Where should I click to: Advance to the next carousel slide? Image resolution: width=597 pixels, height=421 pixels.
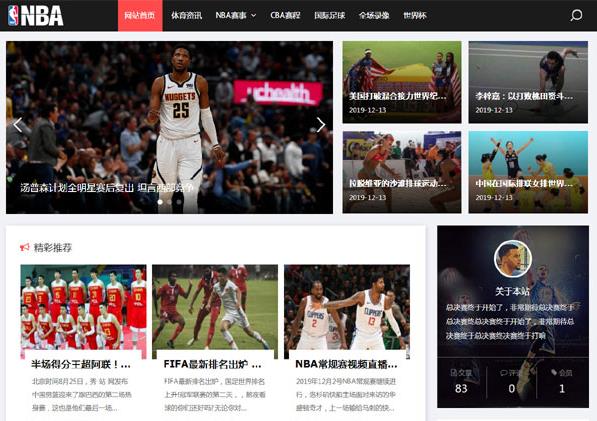[x=321, y=125]
